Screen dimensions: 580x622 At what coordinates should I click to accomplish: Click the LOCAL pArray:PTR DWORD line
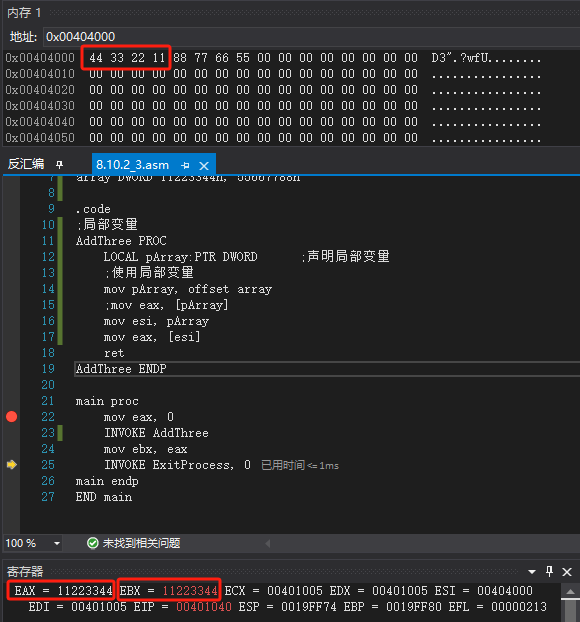(181, 257)
